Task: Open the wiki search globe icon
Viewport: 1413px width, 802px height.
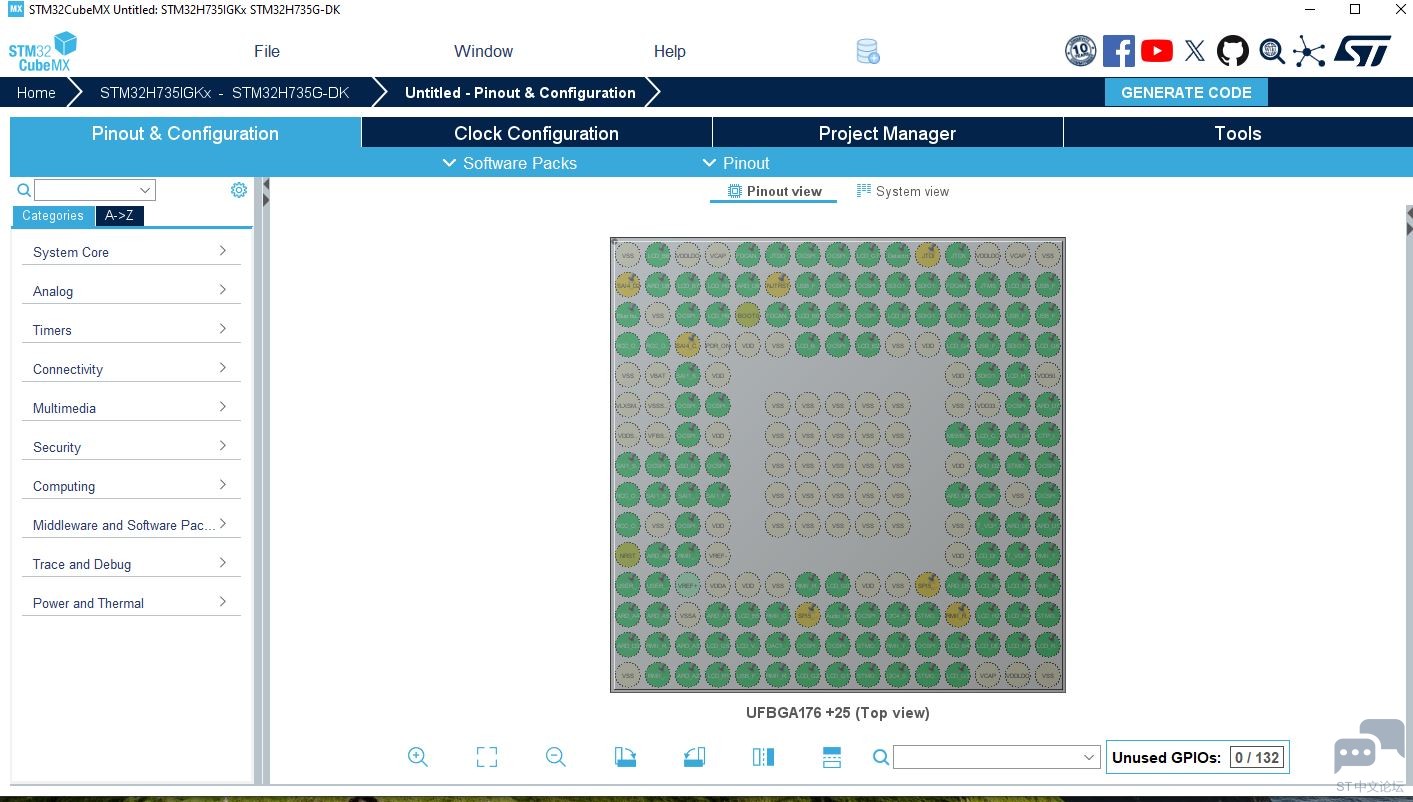Action: coord(1272,51)
